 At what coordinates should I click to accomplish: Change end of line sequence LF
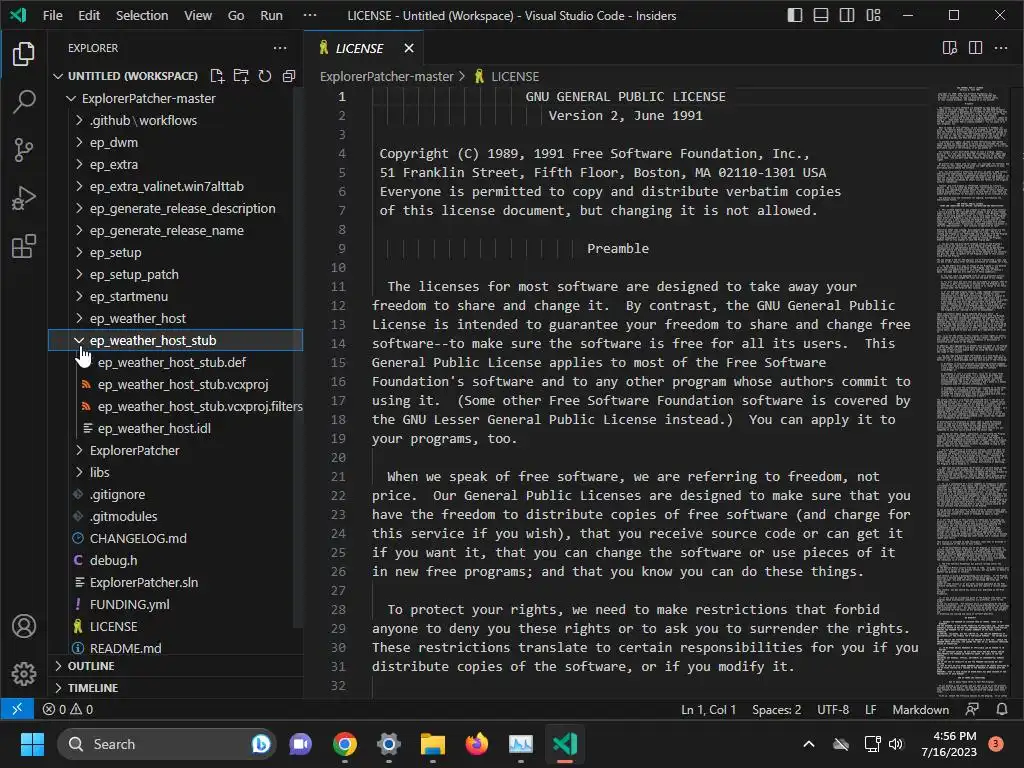click(871, 709)
